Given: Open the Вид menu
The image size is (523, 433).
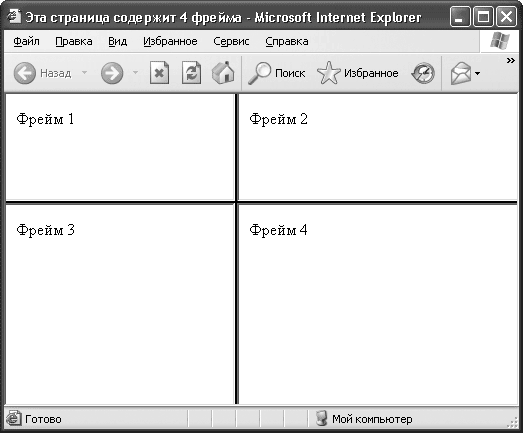Looking at the screenshot, I should tap(117, 41).
